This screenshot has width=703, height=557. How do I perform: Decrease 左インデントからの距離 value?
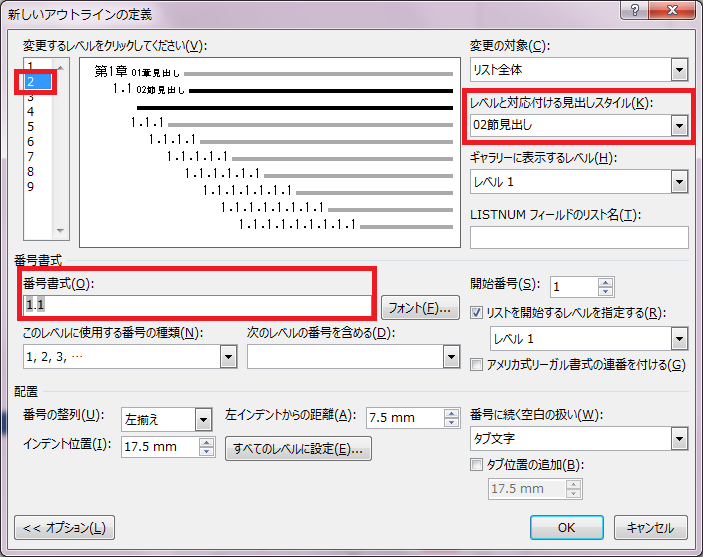coord(451,422)
